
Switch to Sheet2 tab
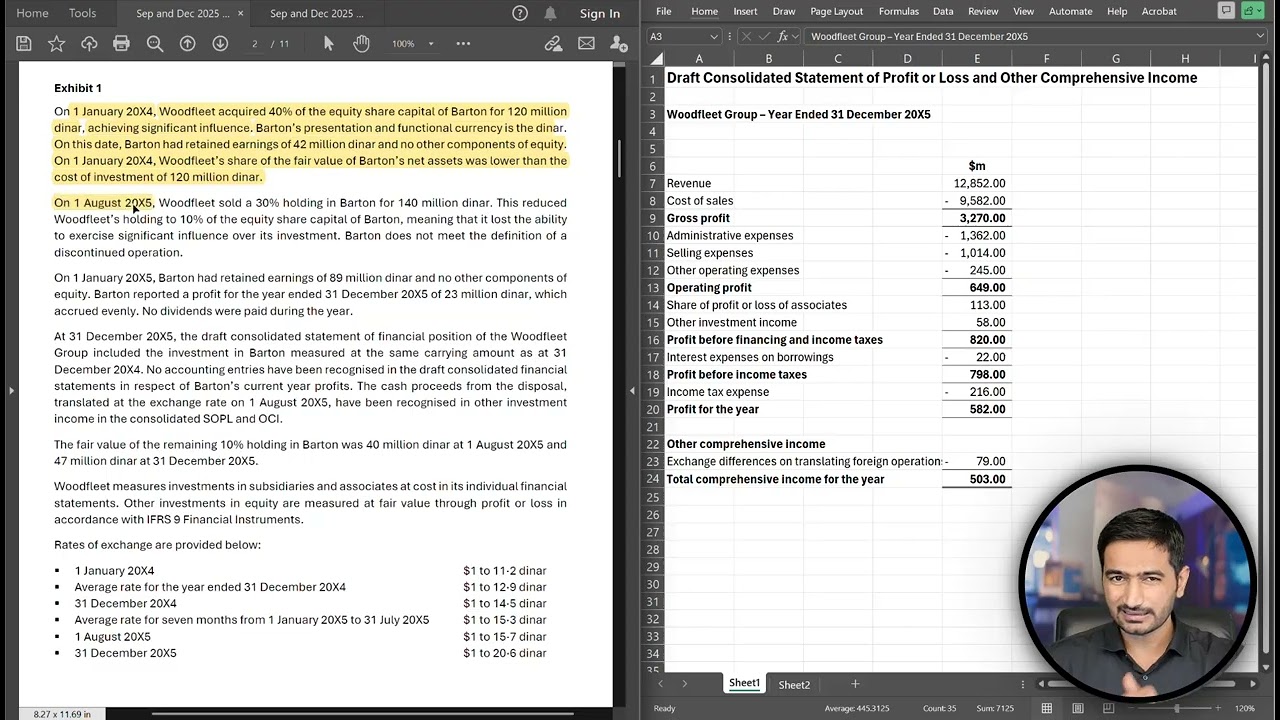[794, 685]
